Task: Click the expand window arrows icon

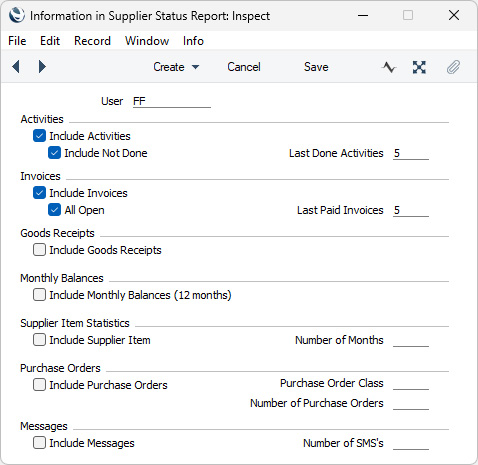Action: (419, 67)
